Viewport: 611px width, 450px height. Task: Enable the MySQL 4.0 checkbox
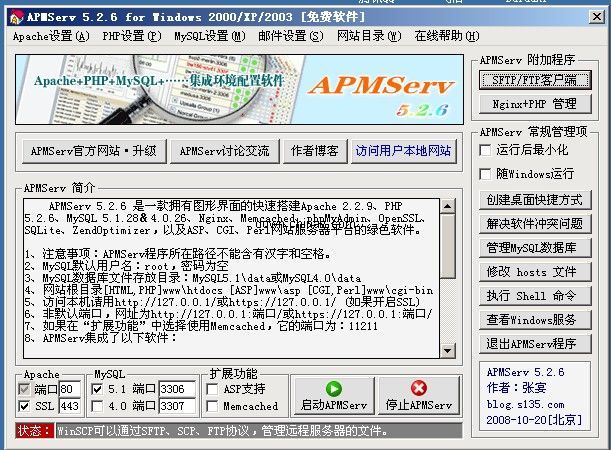coord(97,406)
